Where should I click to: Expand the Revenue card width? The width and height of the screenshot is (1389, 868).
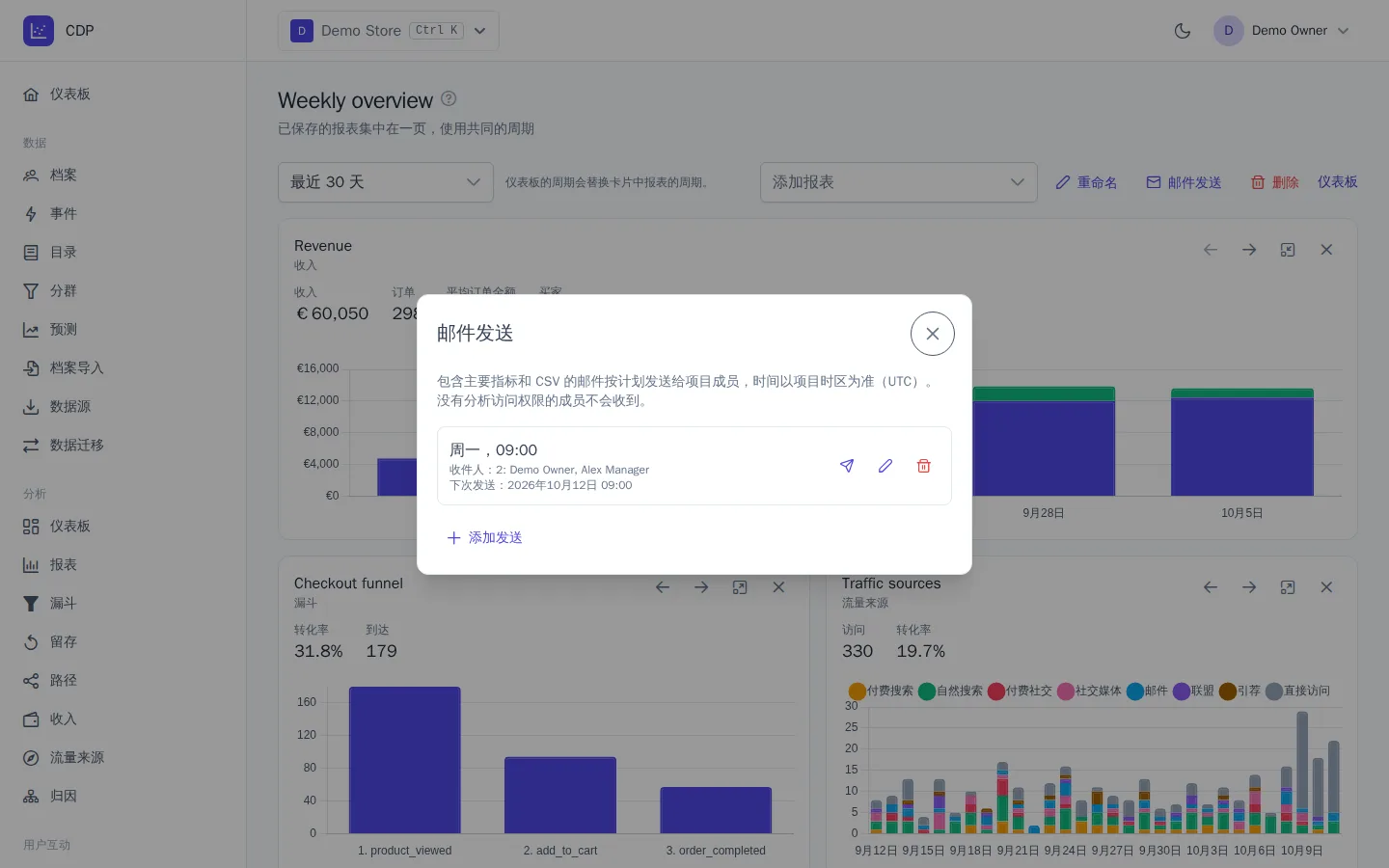(x=1288, y=250)
